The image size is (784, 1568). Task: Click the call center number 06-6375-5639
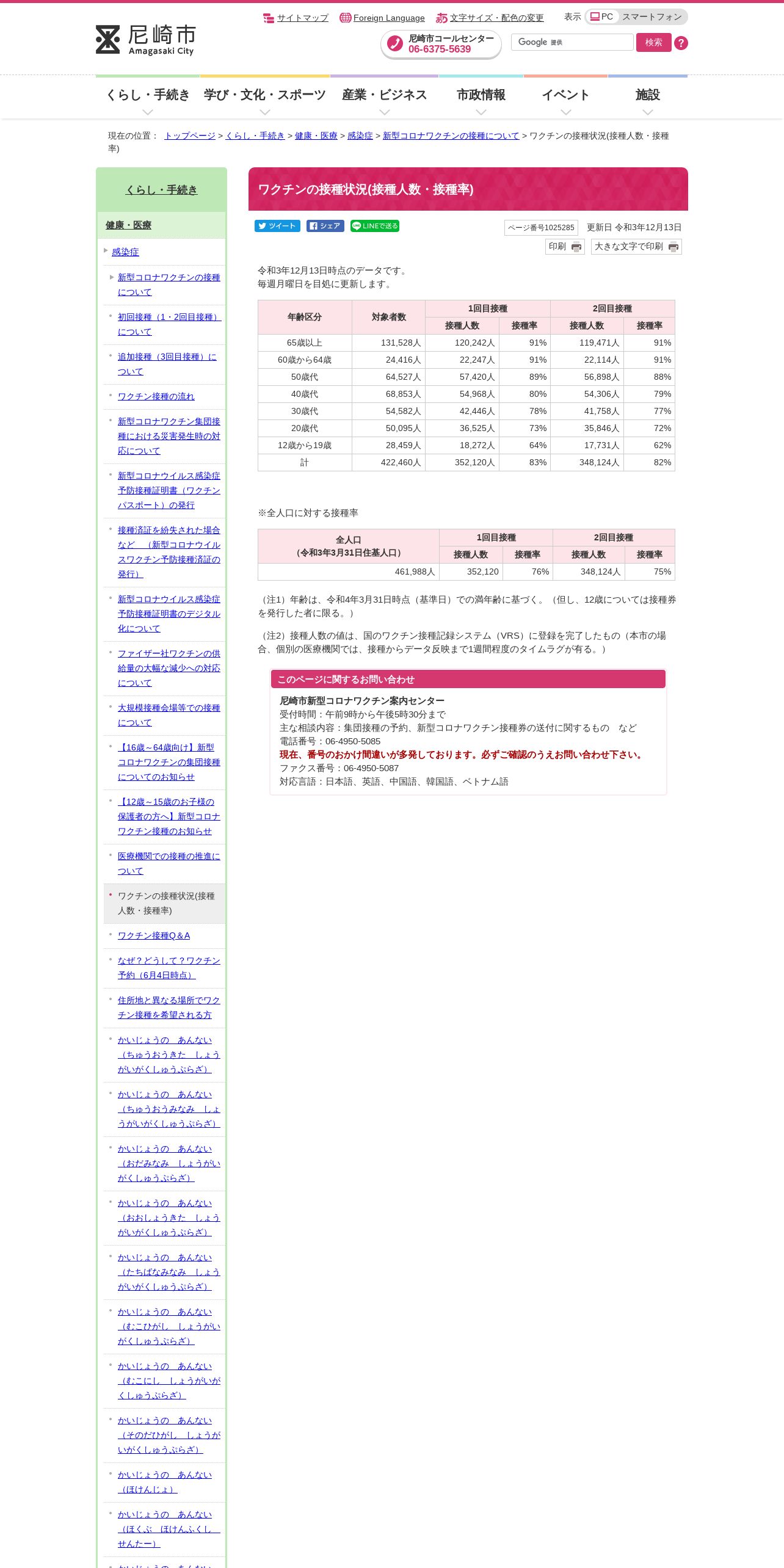point(440,49)
